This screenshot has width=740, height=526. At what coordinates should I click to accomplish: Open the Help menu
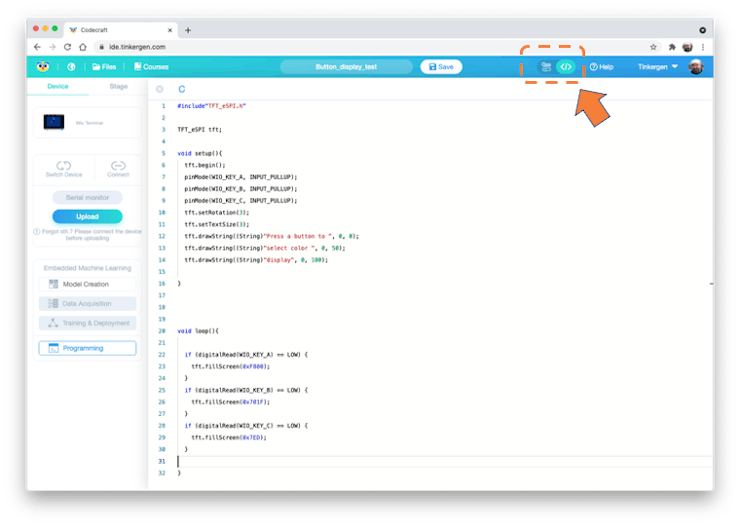(602, 67)
